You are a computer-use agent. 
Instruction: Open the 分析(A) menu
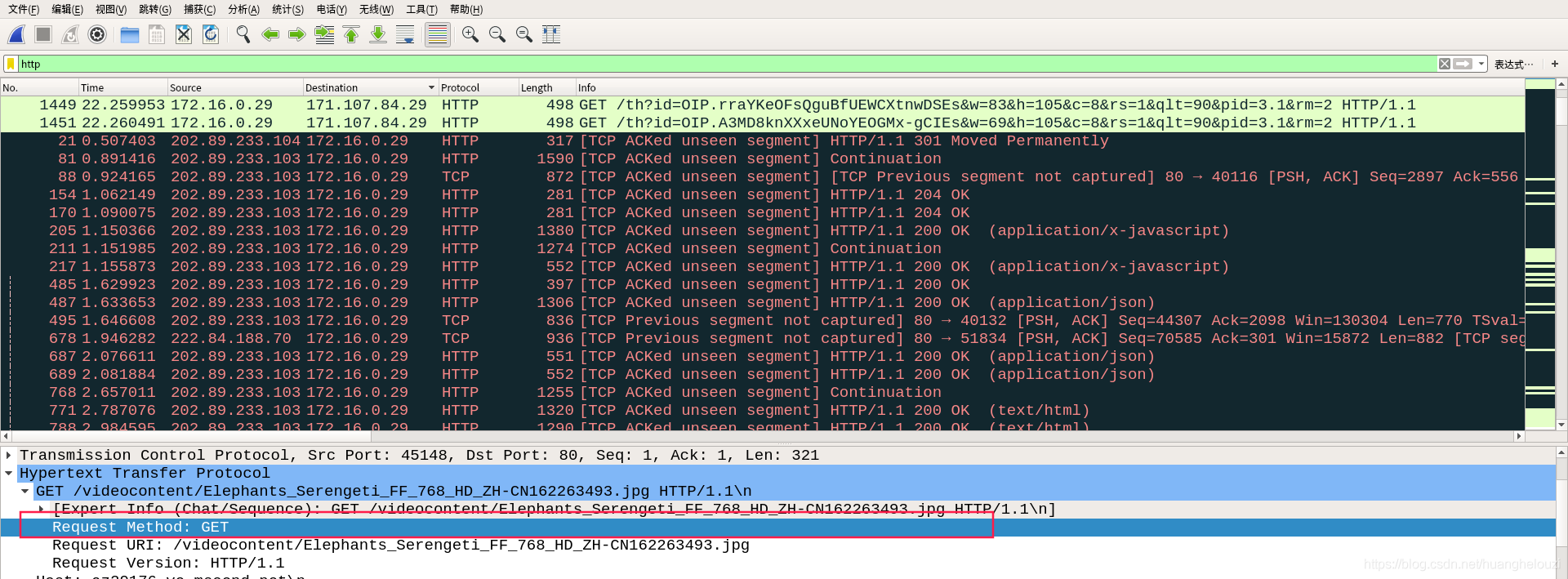pyautogui.click(x=243, y=10)
